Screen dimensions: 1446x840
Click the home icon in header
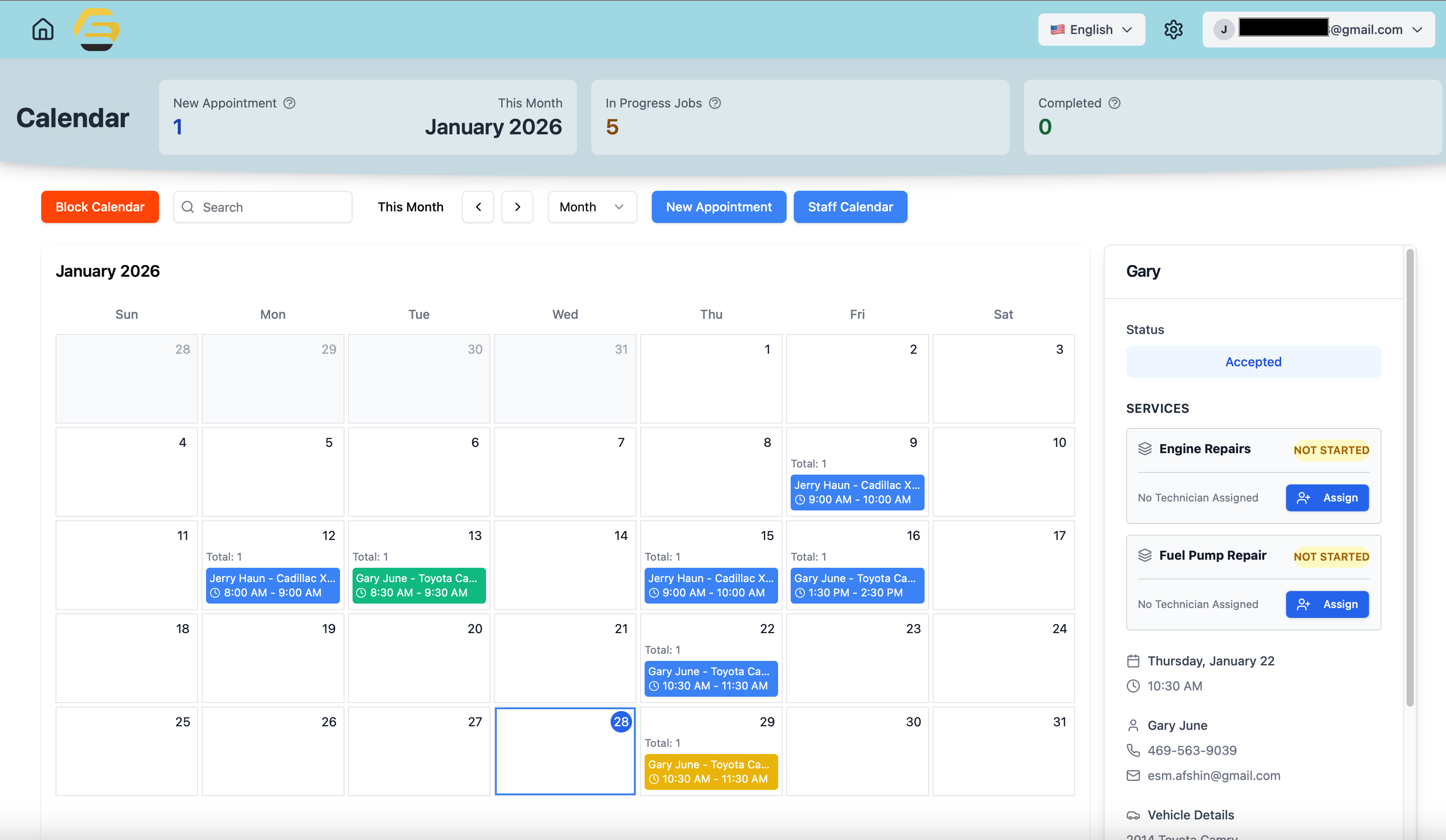click(43, 29)
